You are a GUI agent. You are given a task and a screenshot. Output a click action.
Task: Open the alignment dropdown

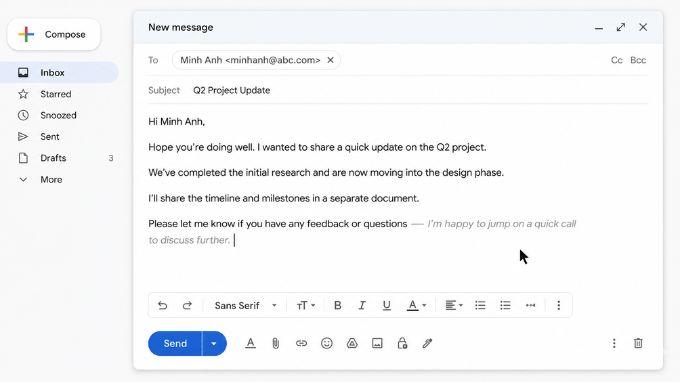[454, 305]
